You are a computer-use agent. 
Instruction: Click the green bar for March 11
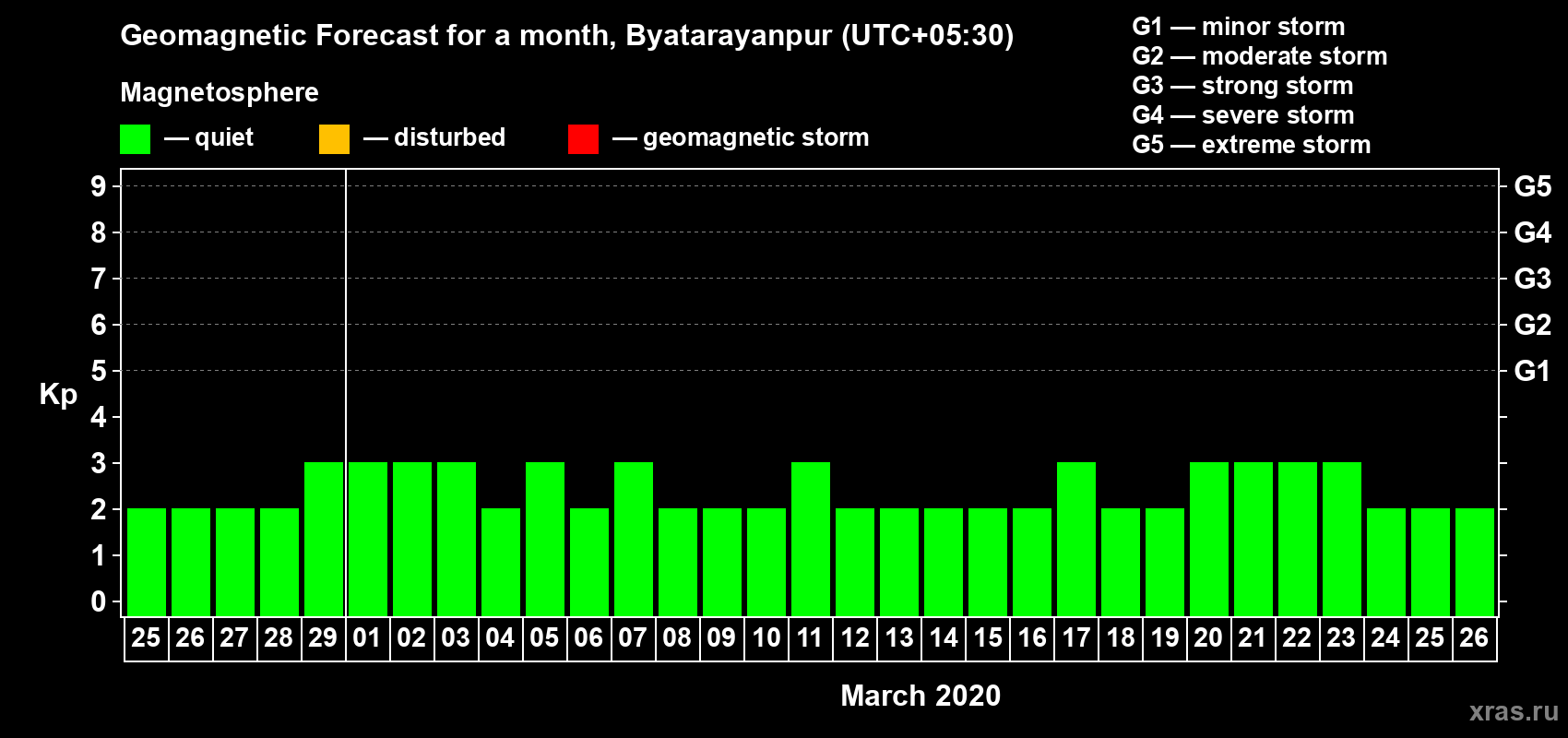coord(811,539)
